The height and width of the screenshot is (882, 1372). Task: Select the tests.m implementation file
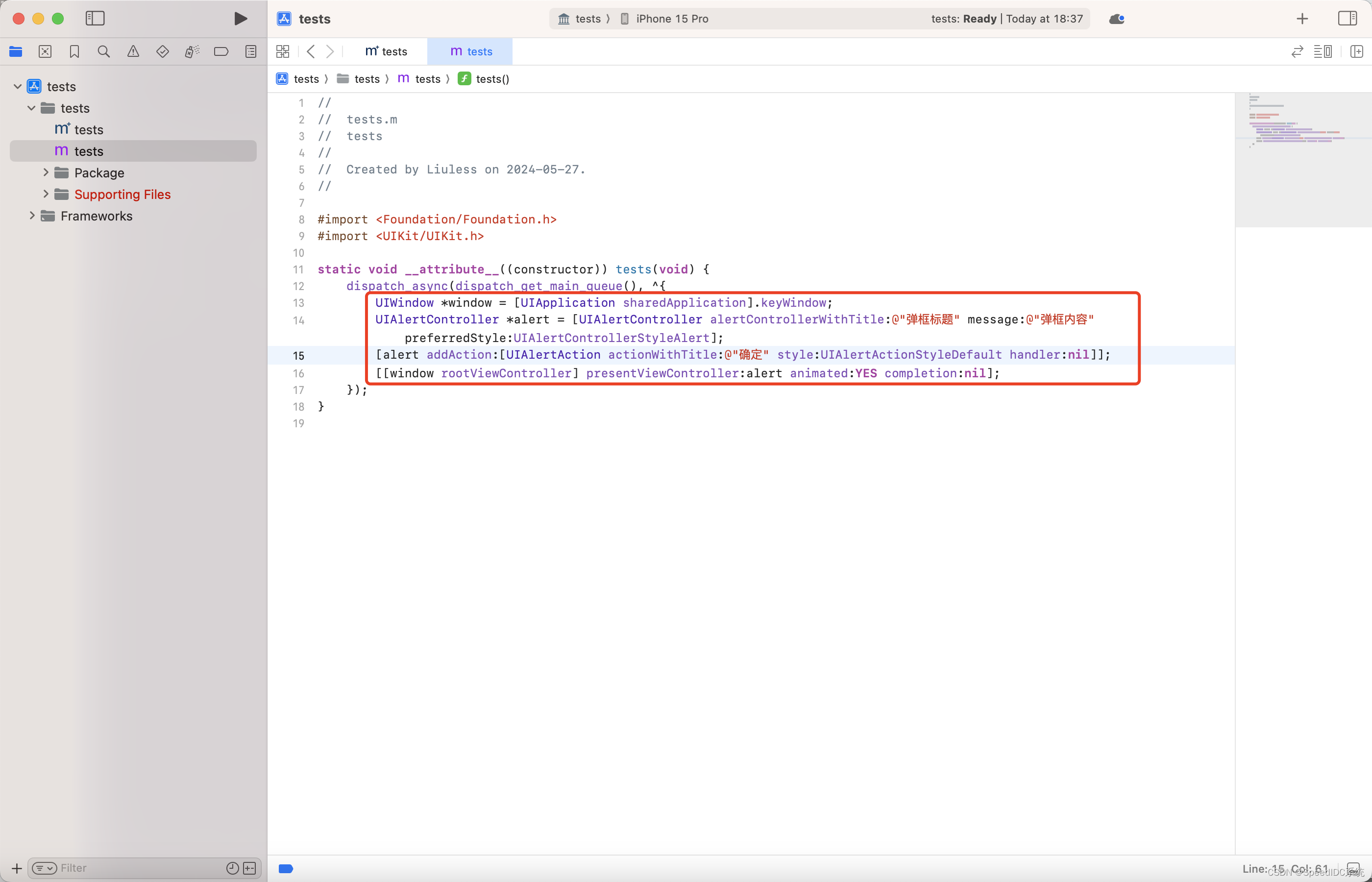click(133, 151)
